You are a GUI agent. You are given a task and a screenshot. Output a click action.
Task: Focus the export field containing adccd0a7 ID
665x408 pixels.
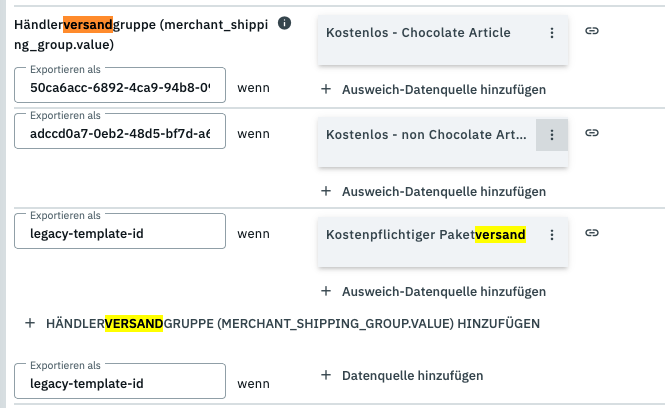120,134
